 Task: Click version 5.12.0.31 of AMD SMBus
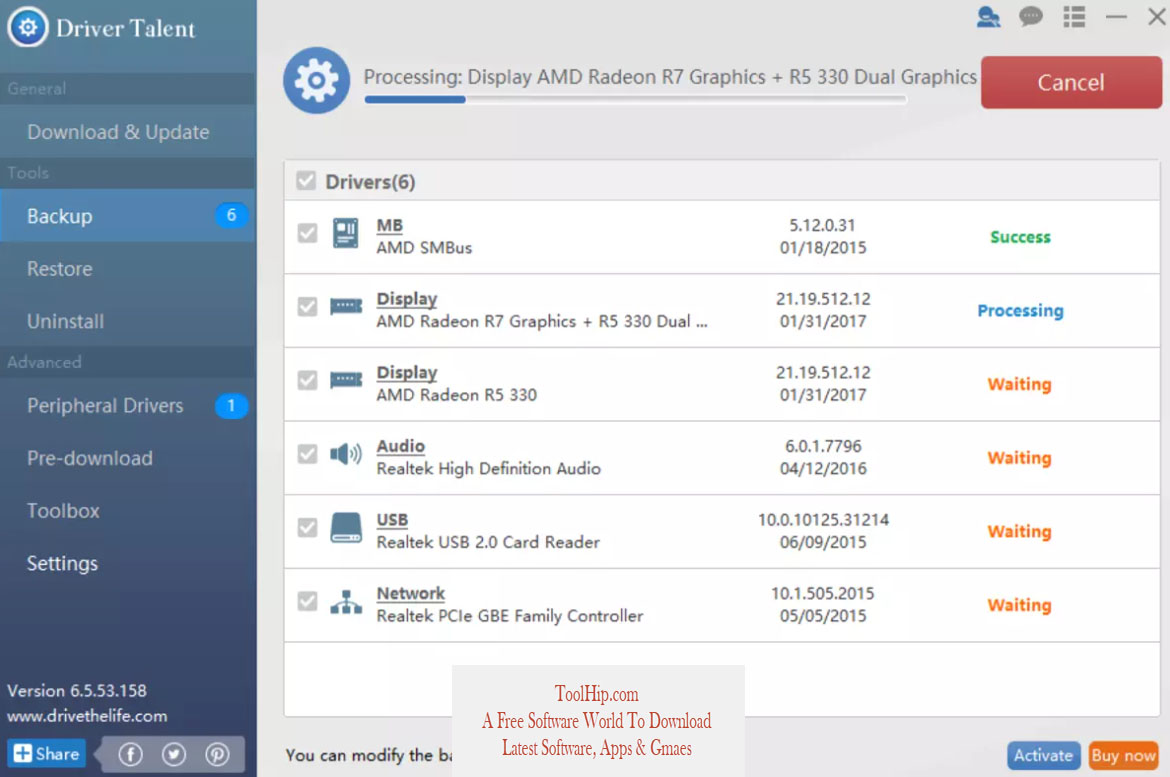click(822, 225)
